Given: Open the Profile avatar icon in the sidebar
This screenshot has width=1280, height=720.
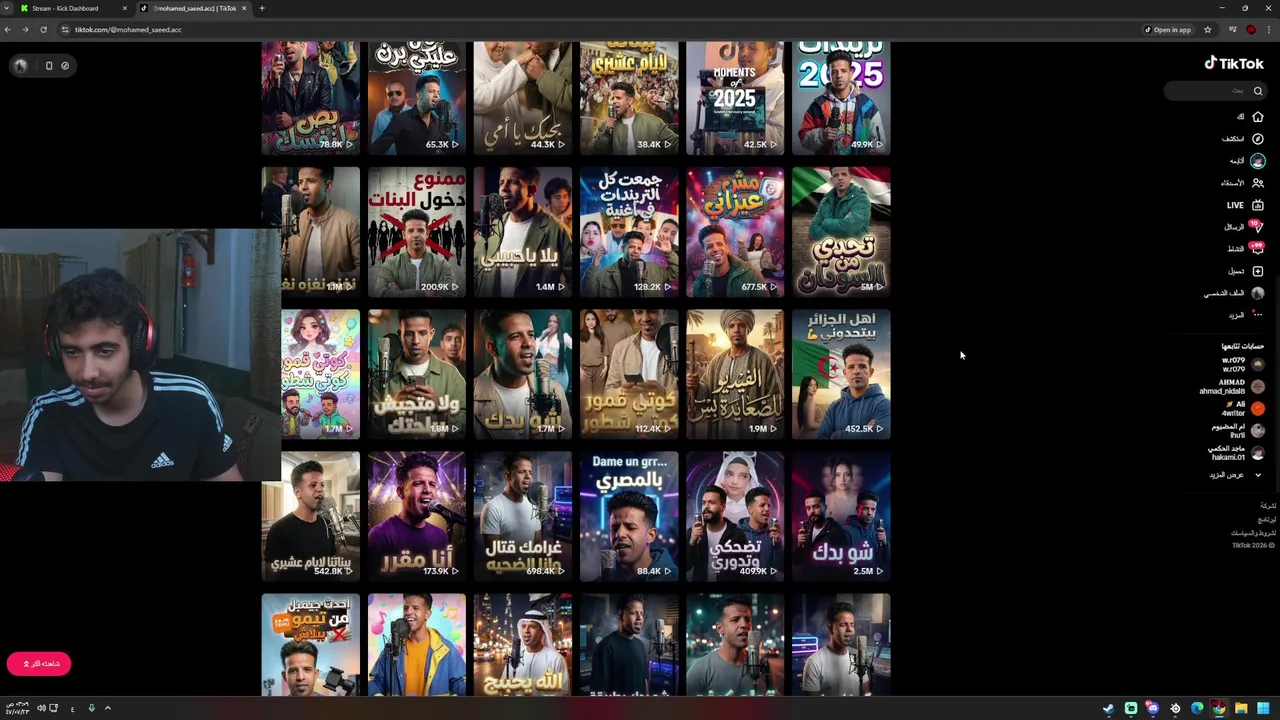Looking at the screenshot, I should point(1258,293).
